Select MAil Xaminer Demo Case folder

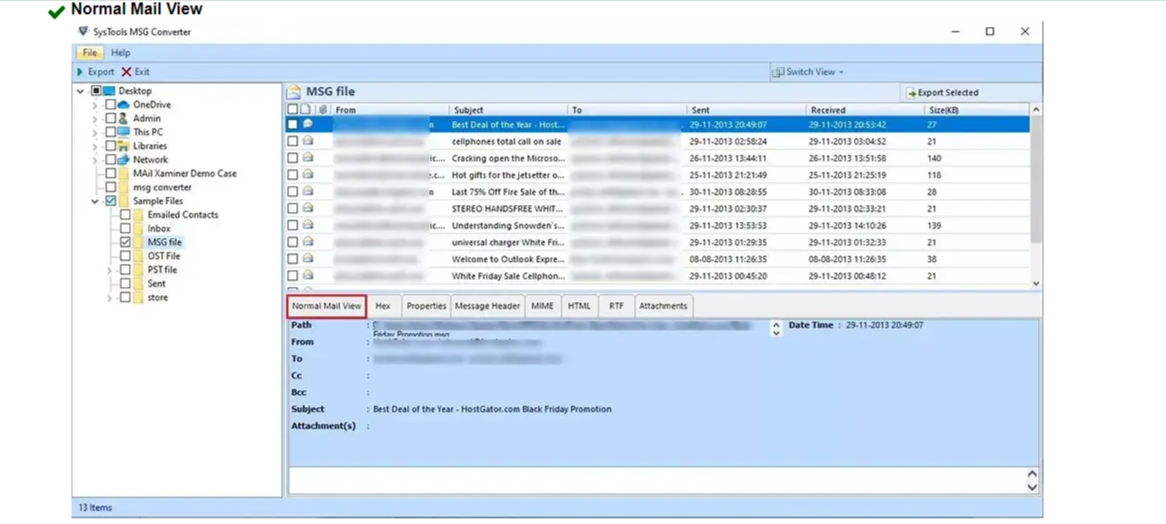click(184, 173)
